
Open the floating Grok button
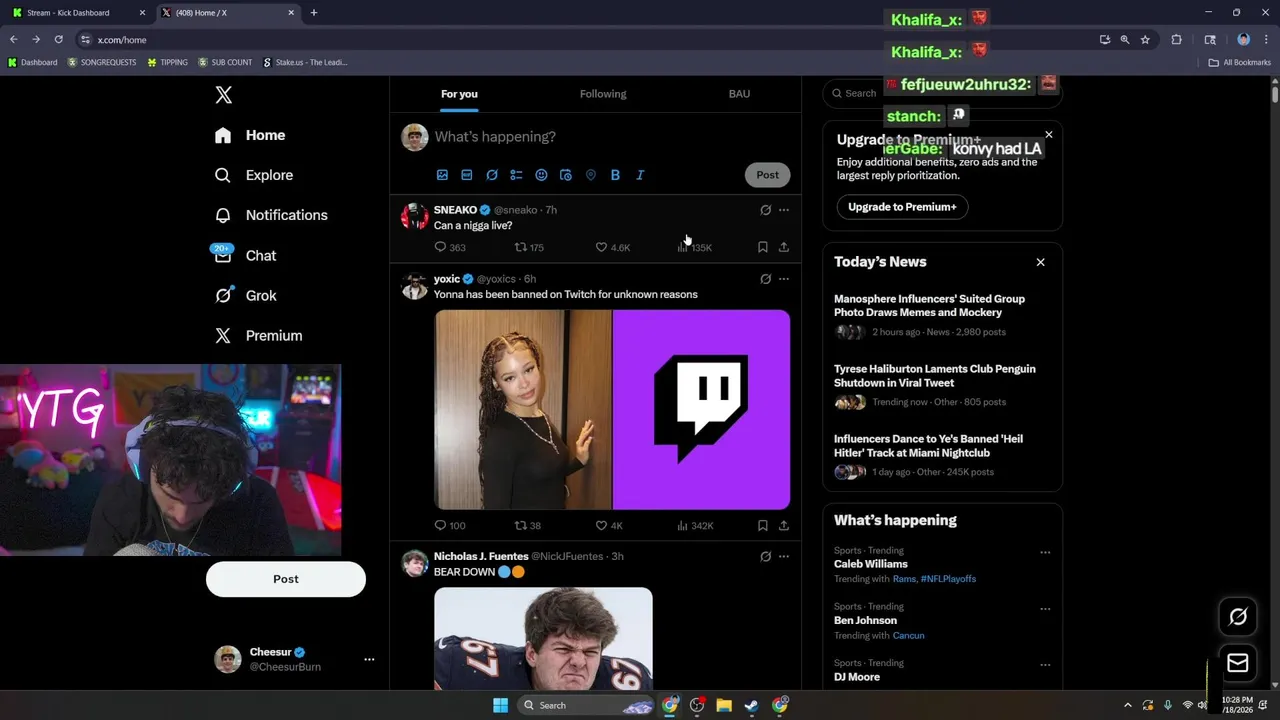(x=1237, y=617)
